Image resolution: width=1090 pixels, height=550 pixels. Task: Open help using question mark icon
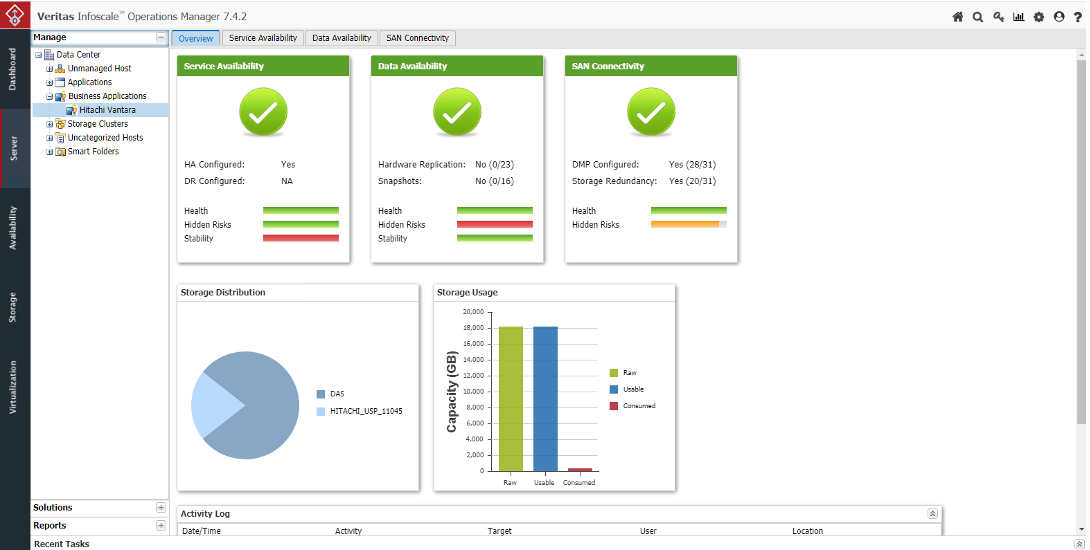pos(1078,17)
